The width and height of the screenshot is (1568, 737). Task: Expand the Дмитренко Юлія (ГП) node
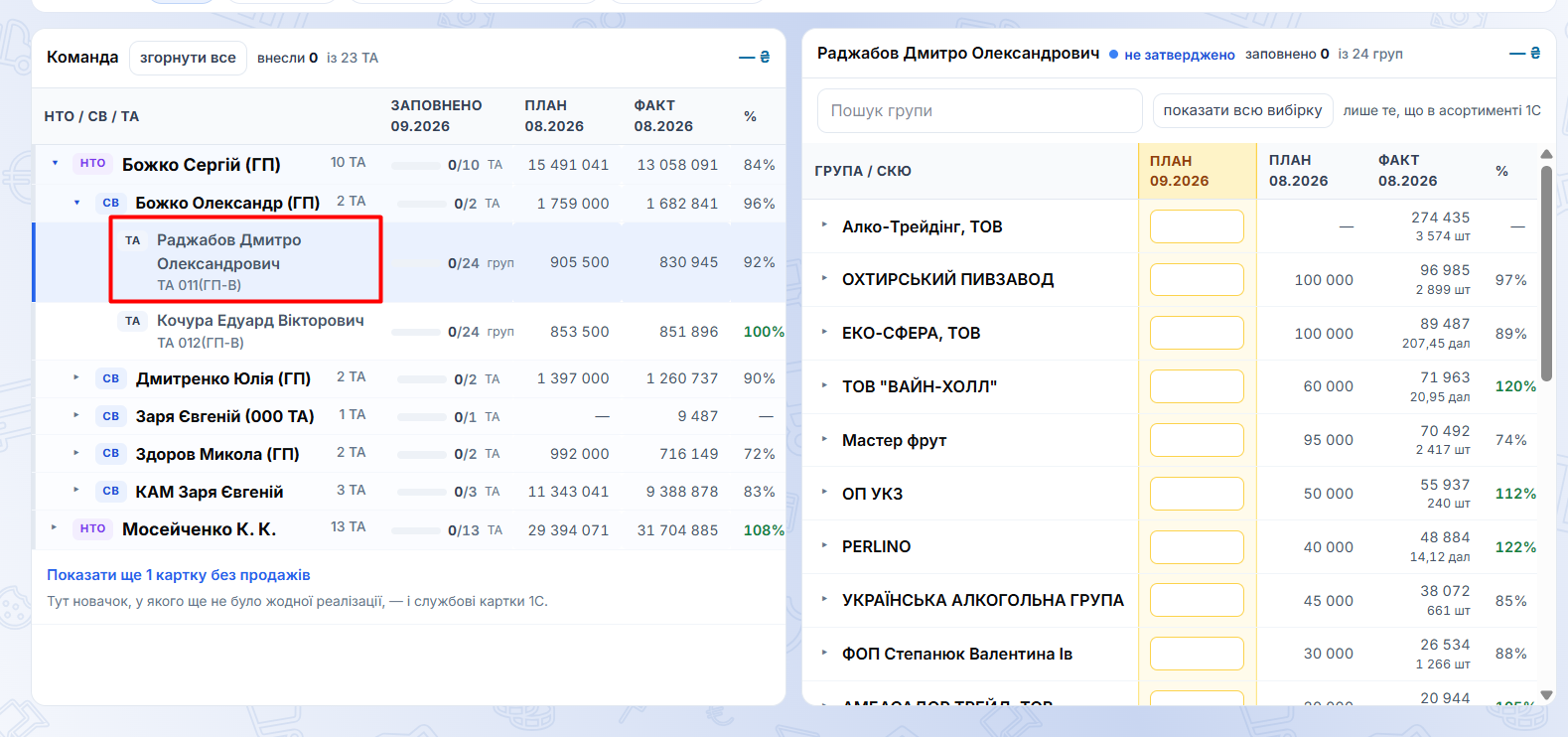(x=76, y=377)
